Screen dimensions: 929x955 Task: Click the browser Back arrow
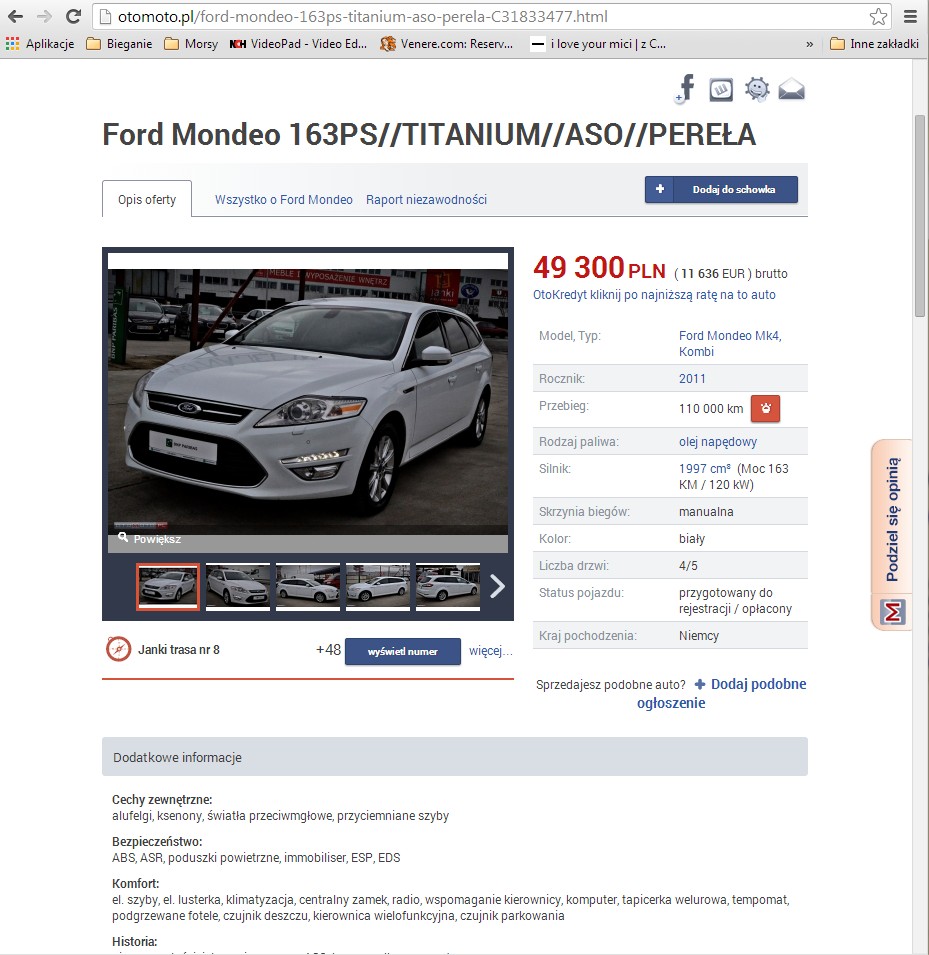[x=16, y=16]
